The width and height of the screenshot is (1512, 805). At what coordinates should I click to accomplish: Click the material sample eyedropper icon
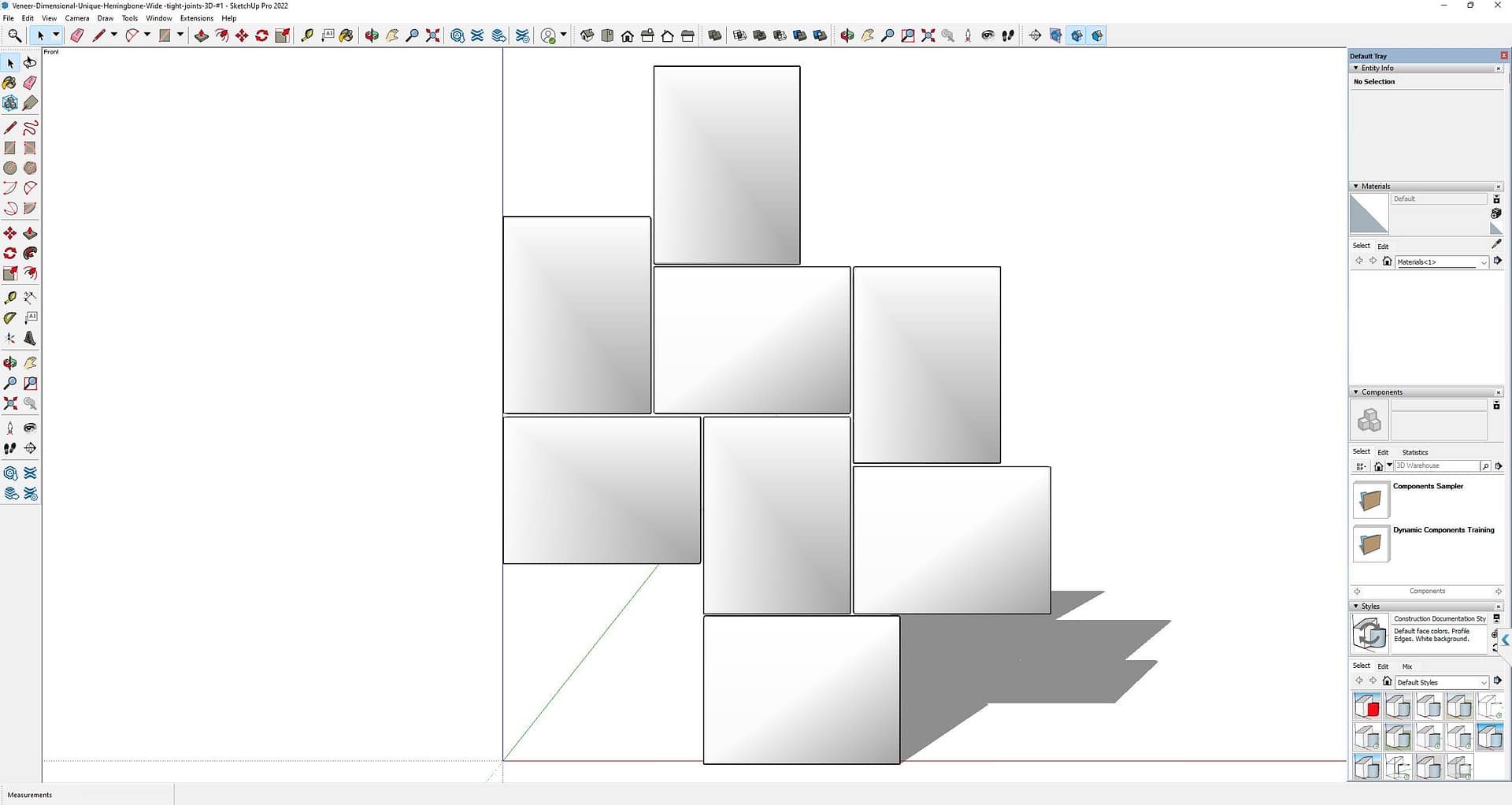(1496, 244)
